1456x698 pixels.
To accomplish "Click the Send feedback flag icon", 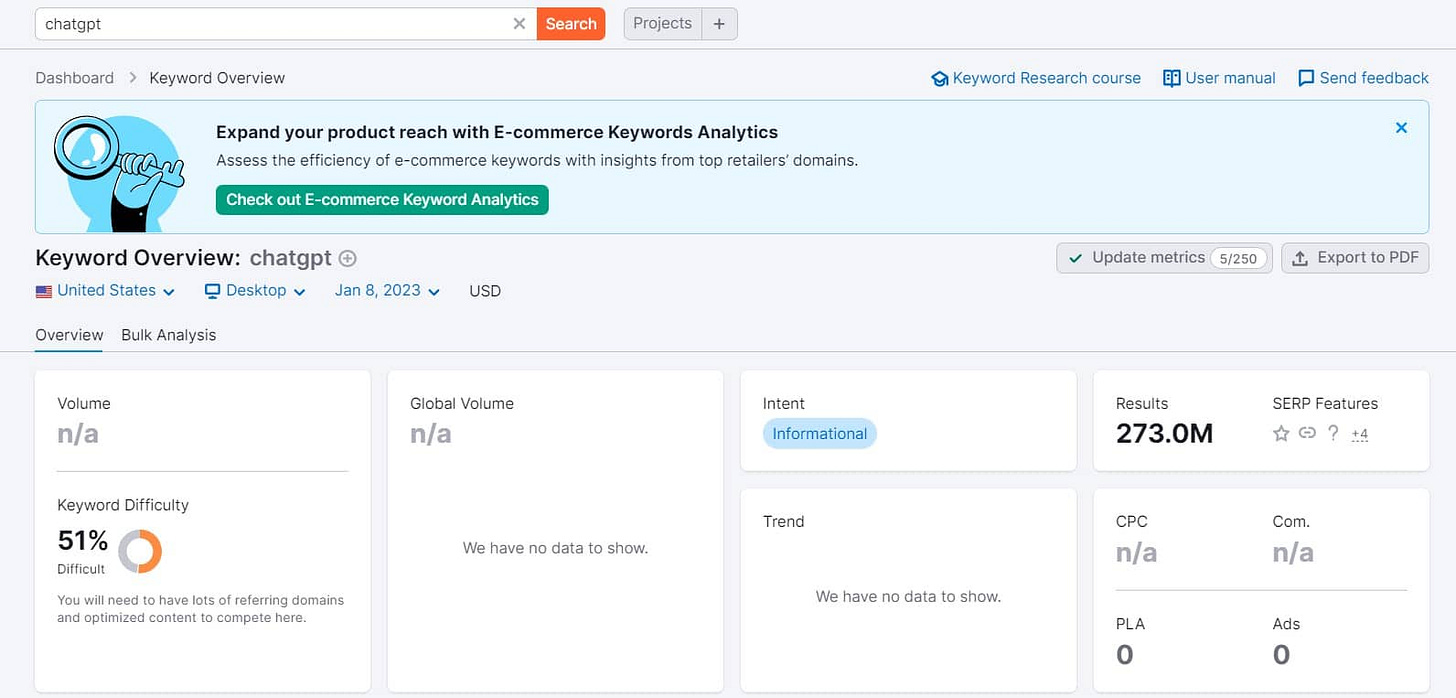I will pos(1306,77).
